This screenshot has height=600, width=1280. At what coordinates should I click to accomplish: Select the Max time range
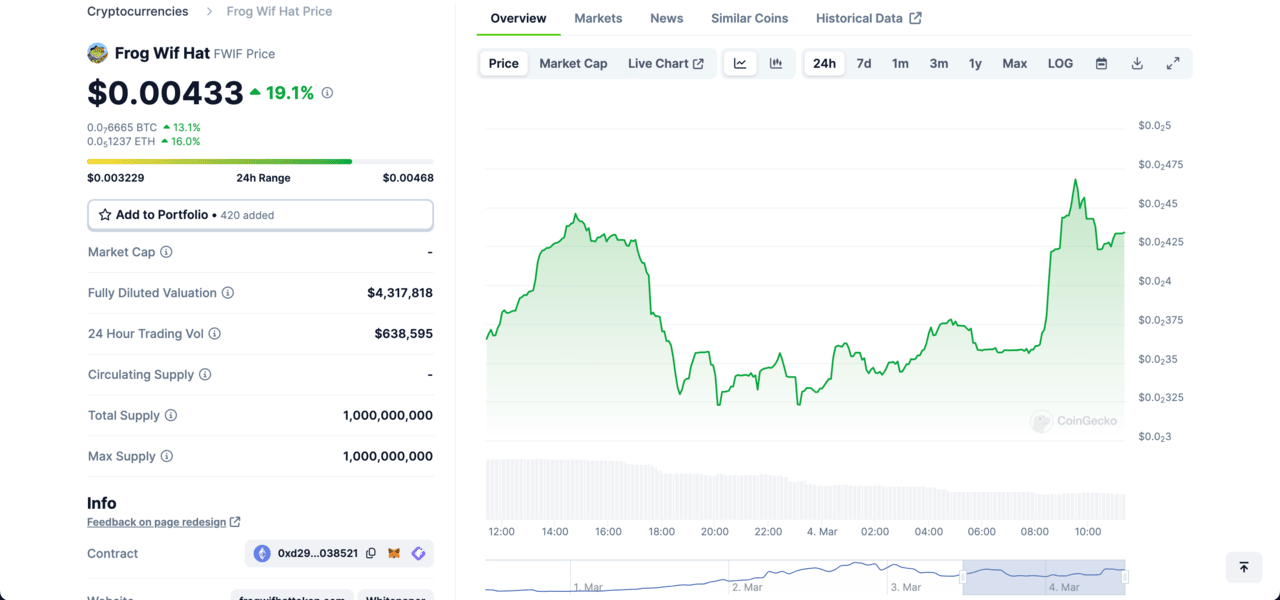[x=1014, y=63]
